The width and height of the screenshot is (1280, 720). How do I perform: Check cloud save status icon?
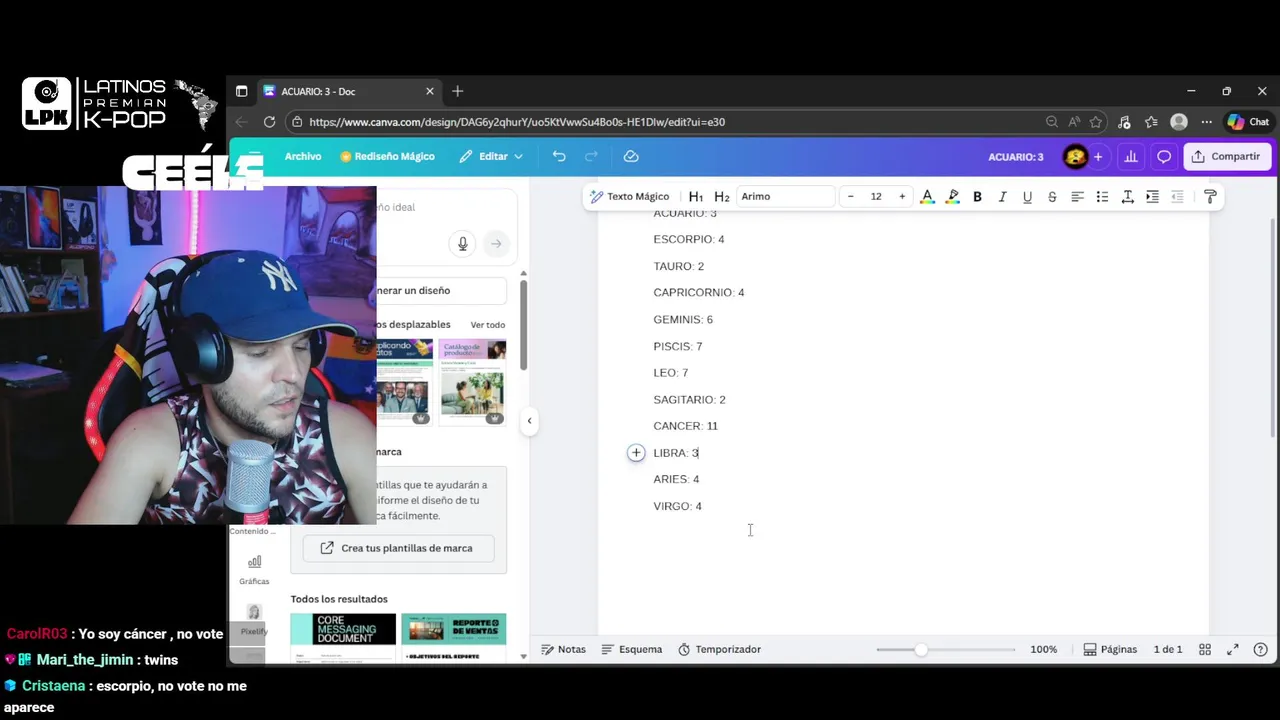point(631,156)
